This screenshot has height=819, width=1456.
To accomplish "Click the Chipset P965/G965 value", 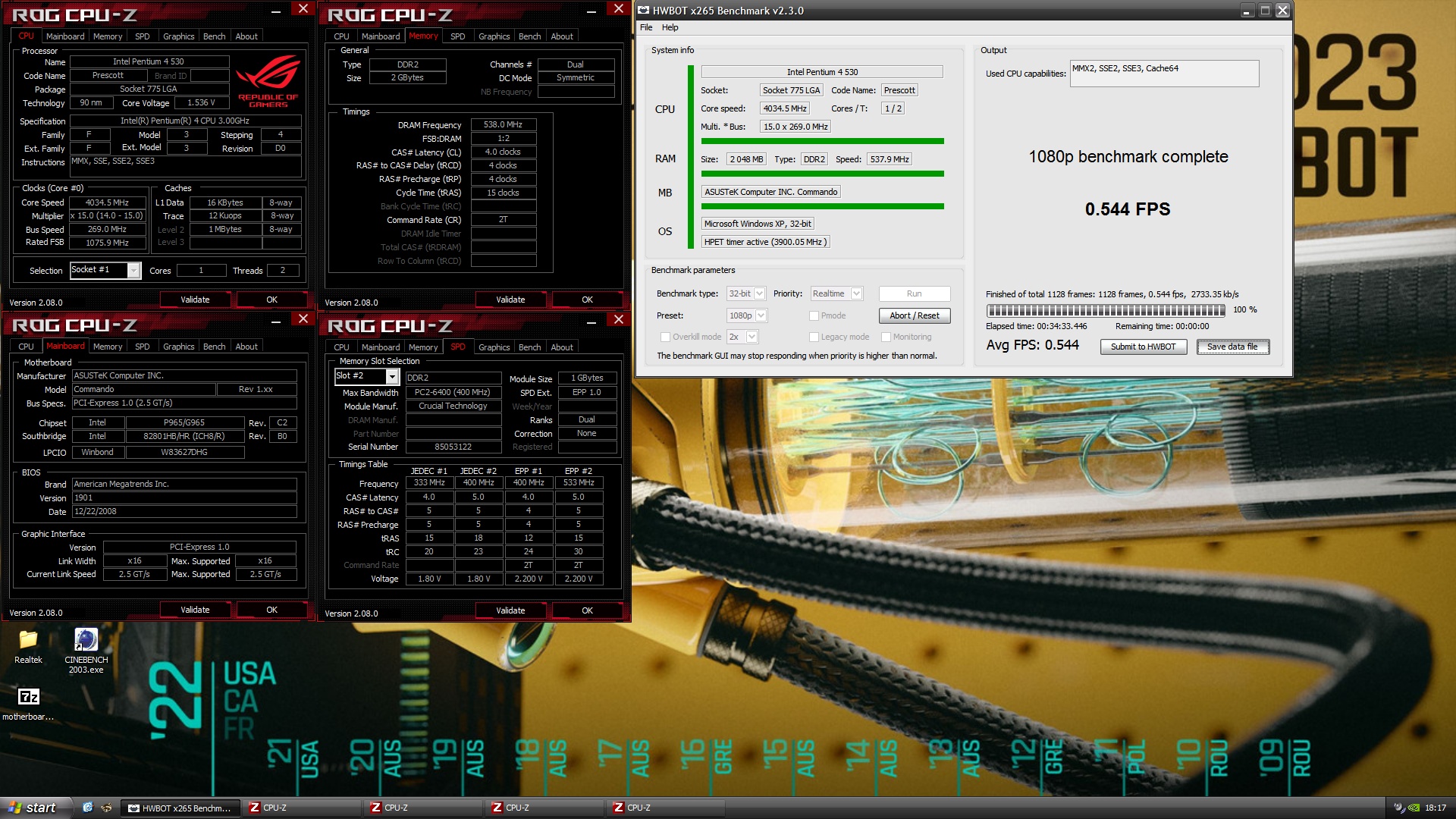I will click(x=184, y=422).
